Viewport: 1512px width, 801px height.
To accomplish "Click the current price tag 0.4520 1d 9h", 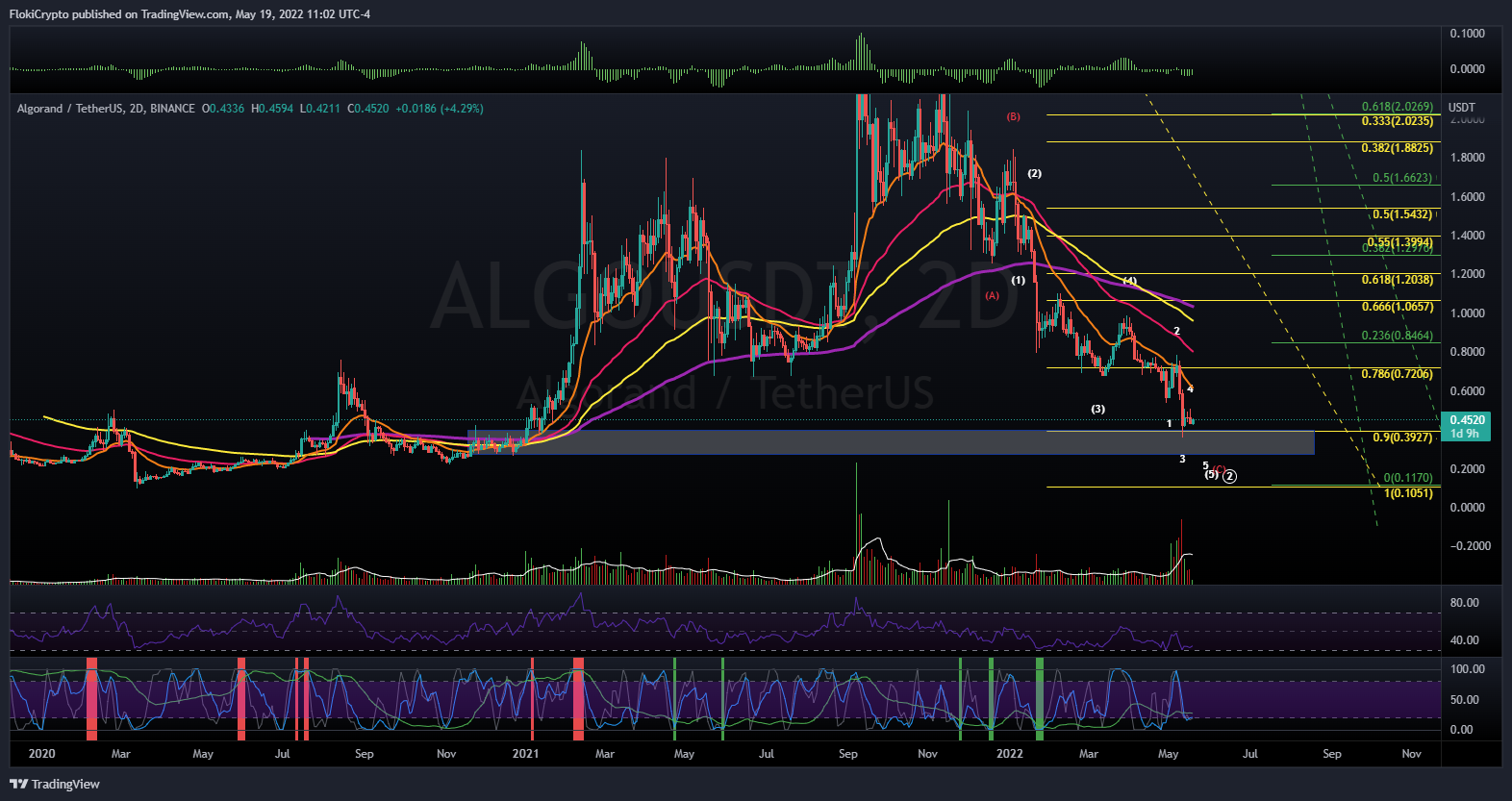I will tap(1467, 427).
